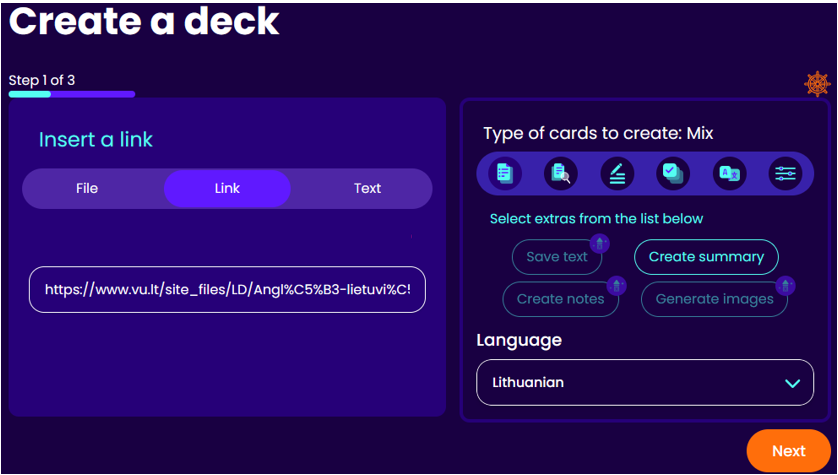
Task: Switch to the Text tab
Action: (x=367, y=188)
